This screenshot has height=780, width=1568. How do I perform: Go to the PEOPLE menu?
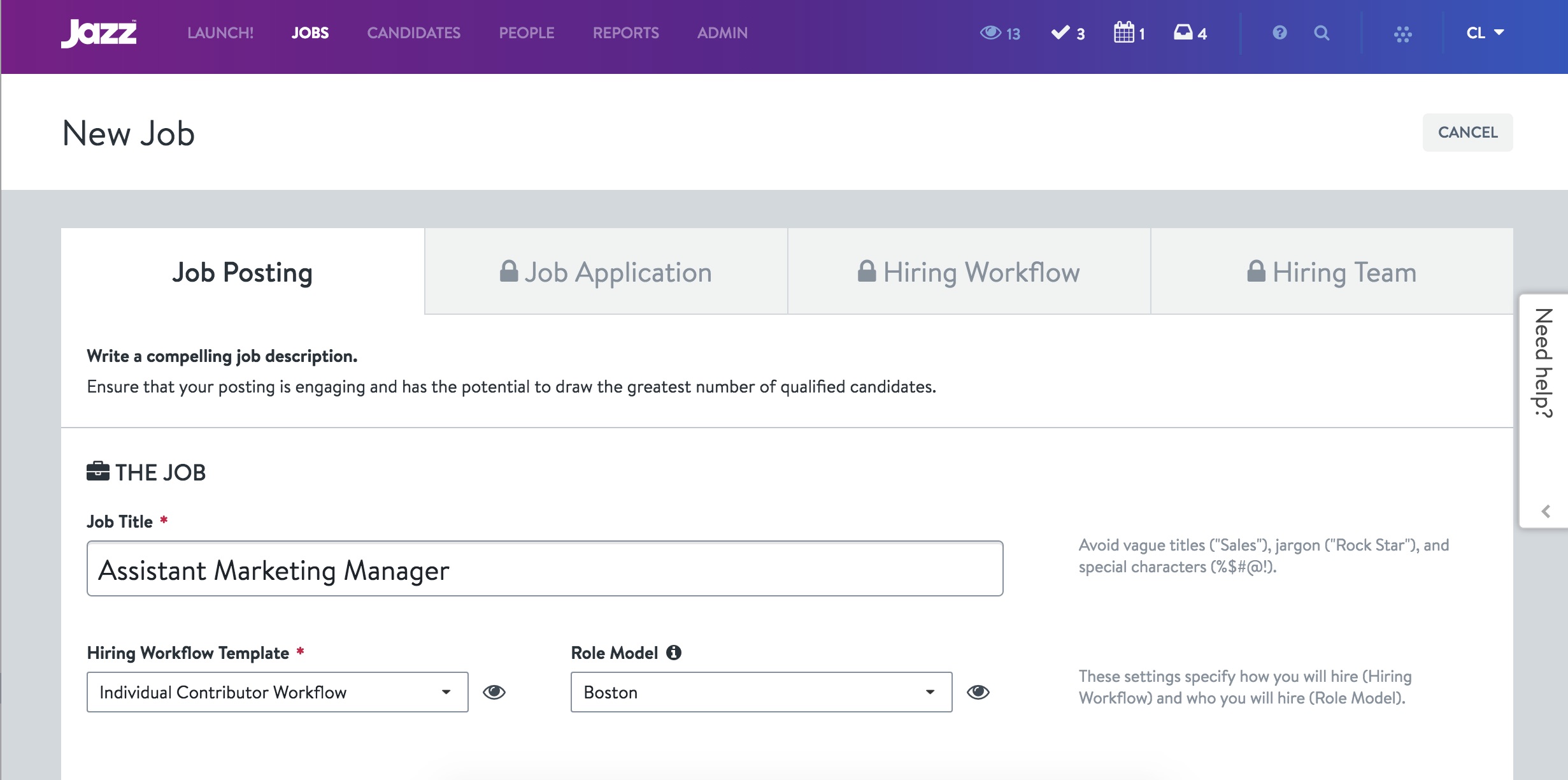pyautogui.click(x=527, y=33)
